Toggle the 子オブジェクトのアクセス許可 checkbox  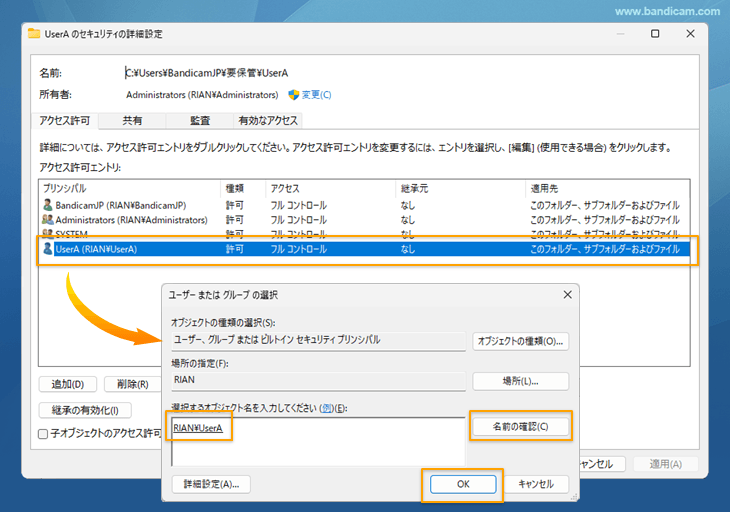point(43,434)
